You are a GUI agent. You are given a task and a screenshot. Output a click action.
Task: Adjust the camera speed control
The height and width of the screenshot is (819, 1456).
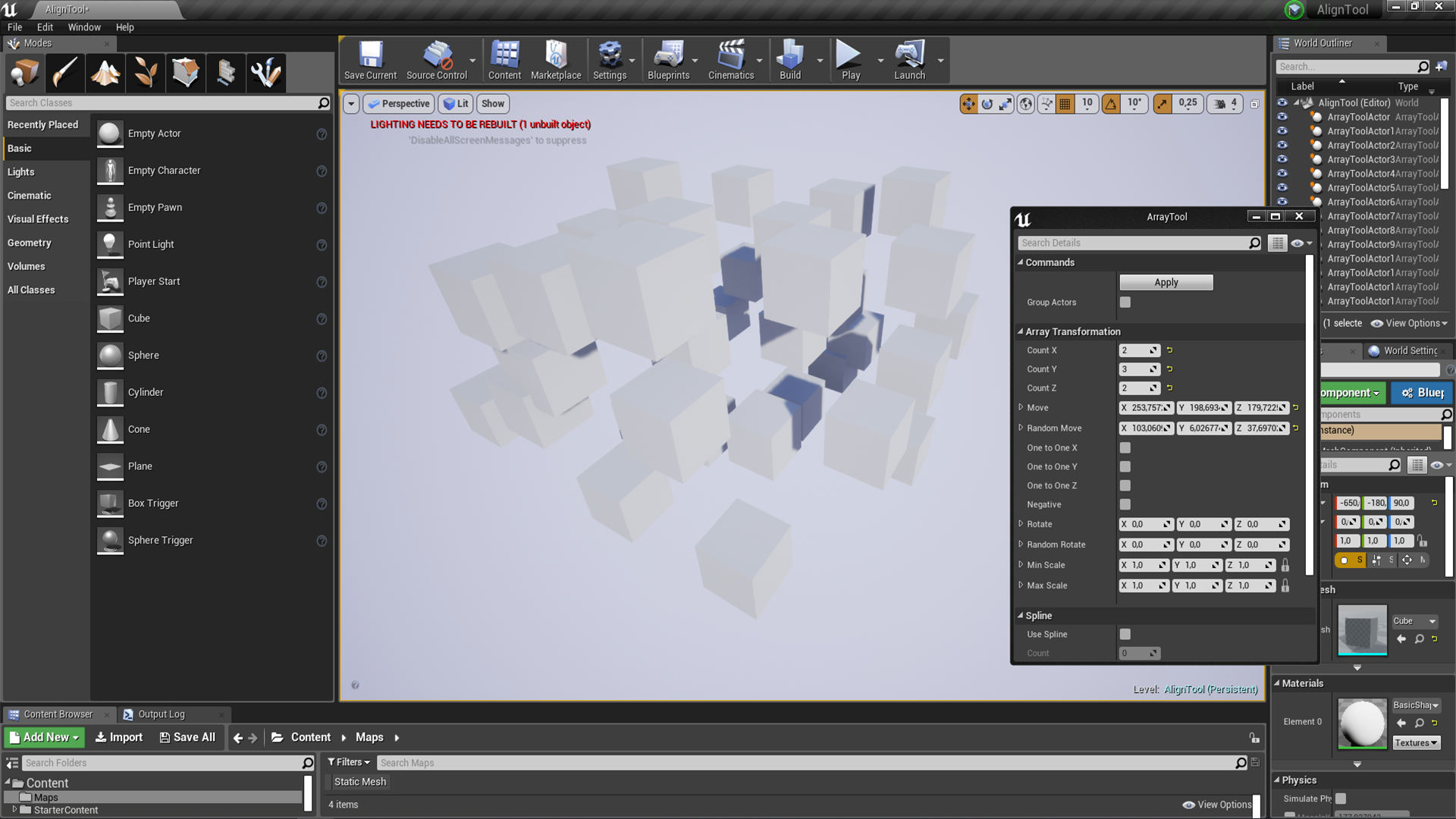1224,104
